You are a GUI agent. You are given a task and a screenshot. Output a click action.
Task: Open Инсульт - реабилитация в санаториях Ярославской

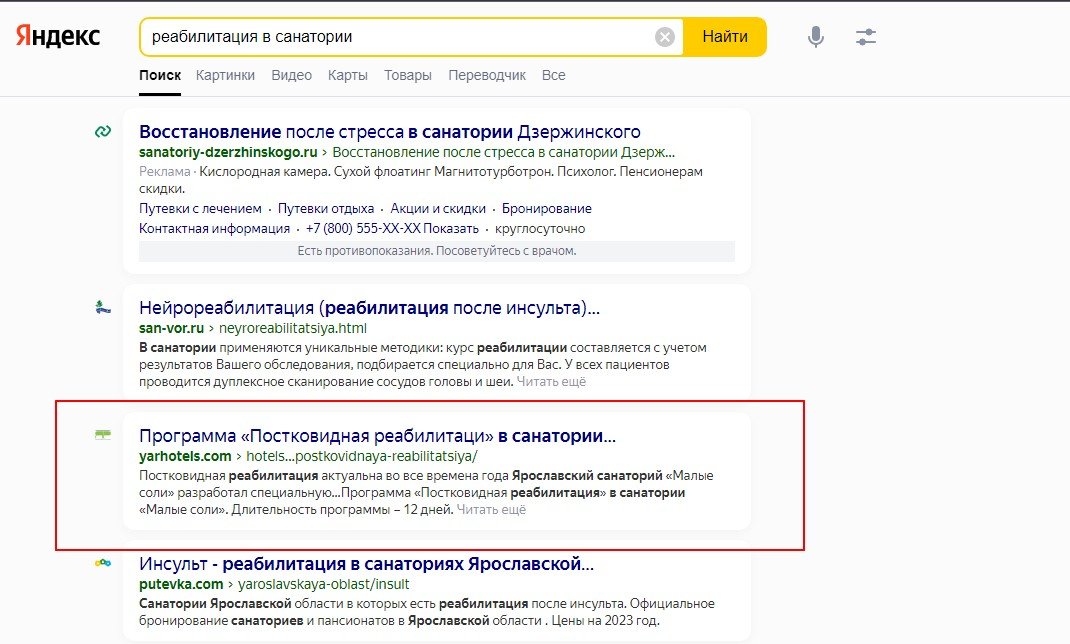366,564
